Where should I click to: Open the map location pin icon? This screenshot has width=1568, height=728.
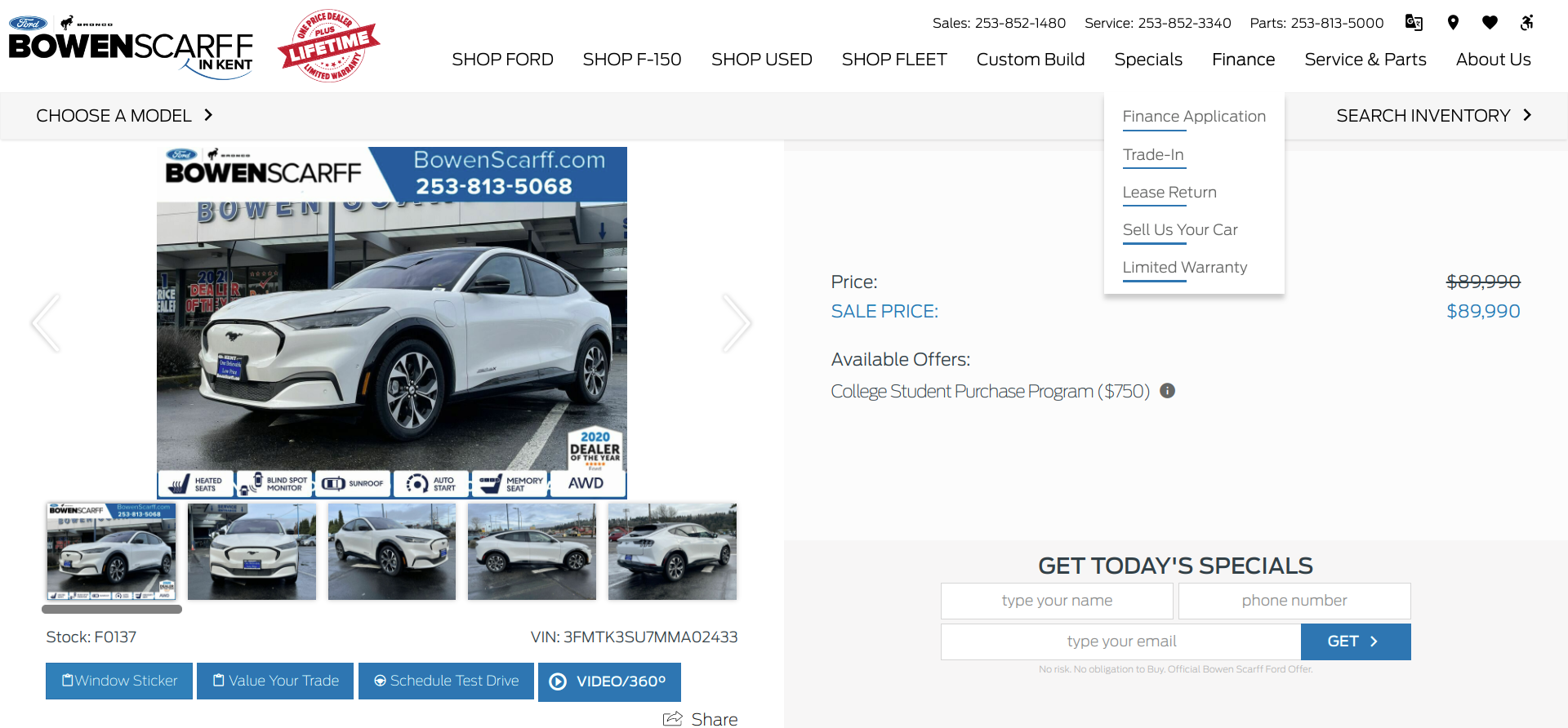click(x=1453, y=23)
